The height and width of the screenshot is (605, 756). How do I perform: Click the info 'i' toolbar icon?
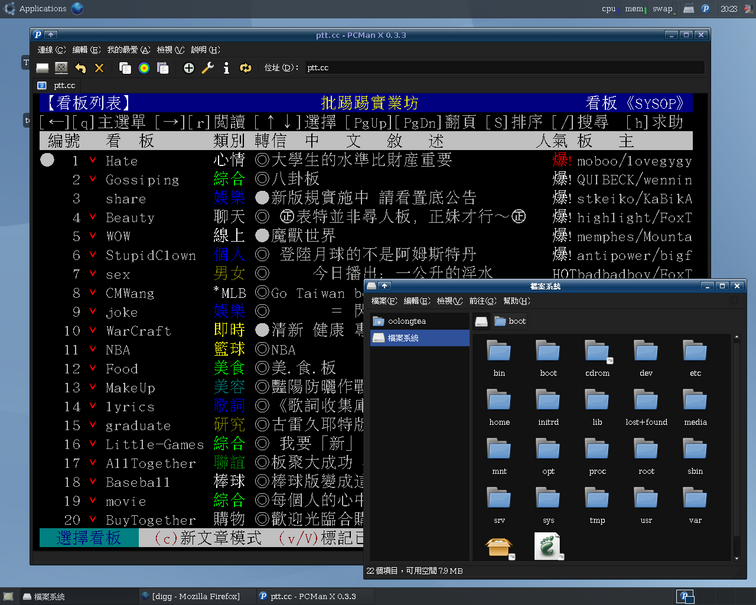[226, 68]
